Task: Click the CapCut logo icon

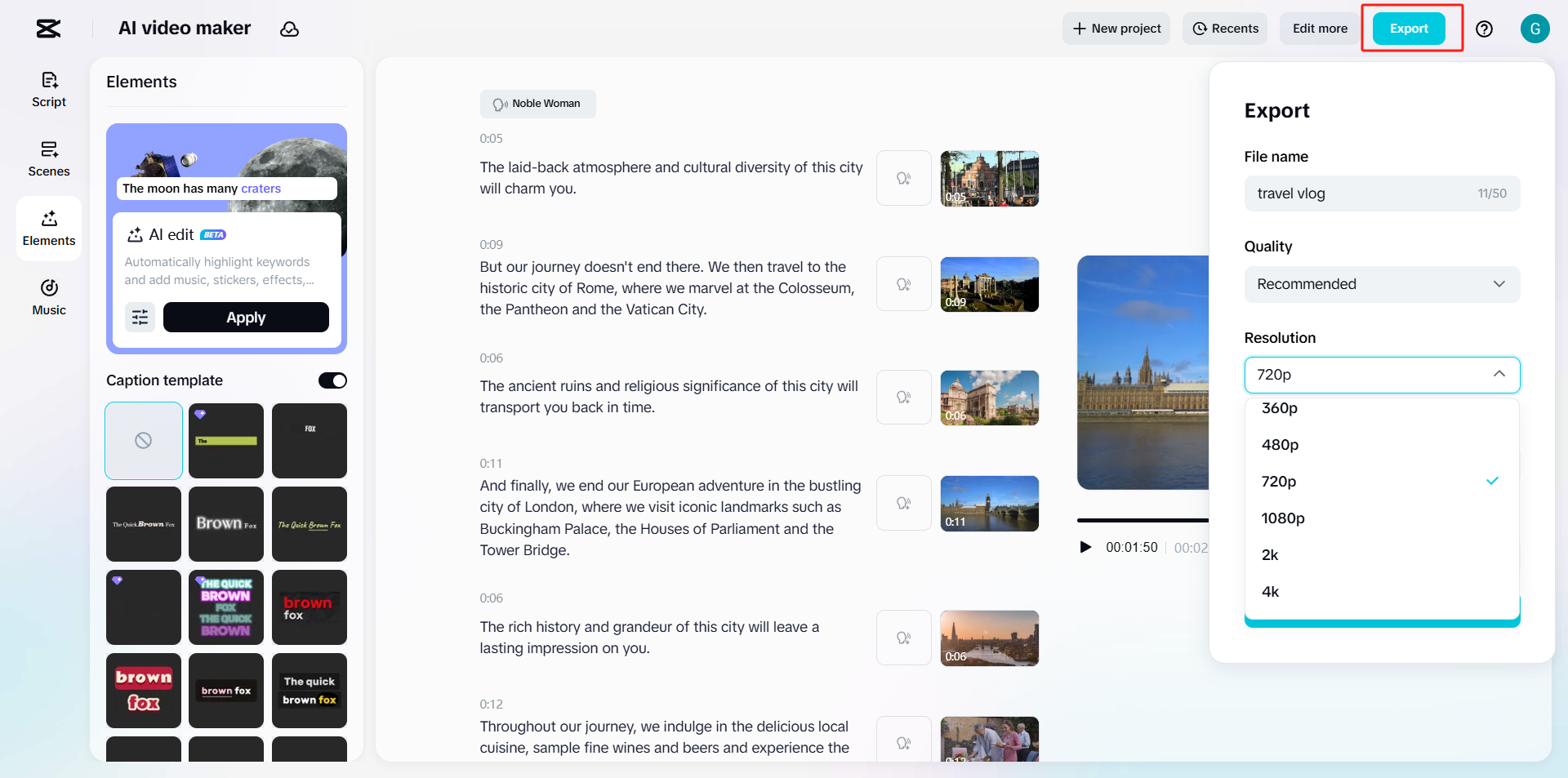Action: pyautogui.click(x=48, y=29)
